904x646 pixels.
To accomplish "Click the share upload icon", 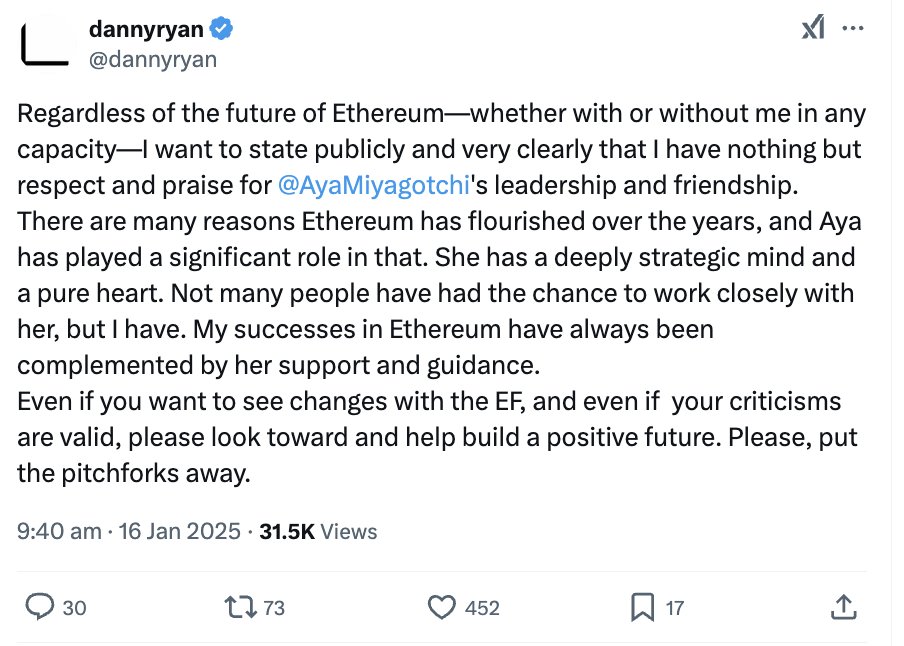I will point(843,607).
